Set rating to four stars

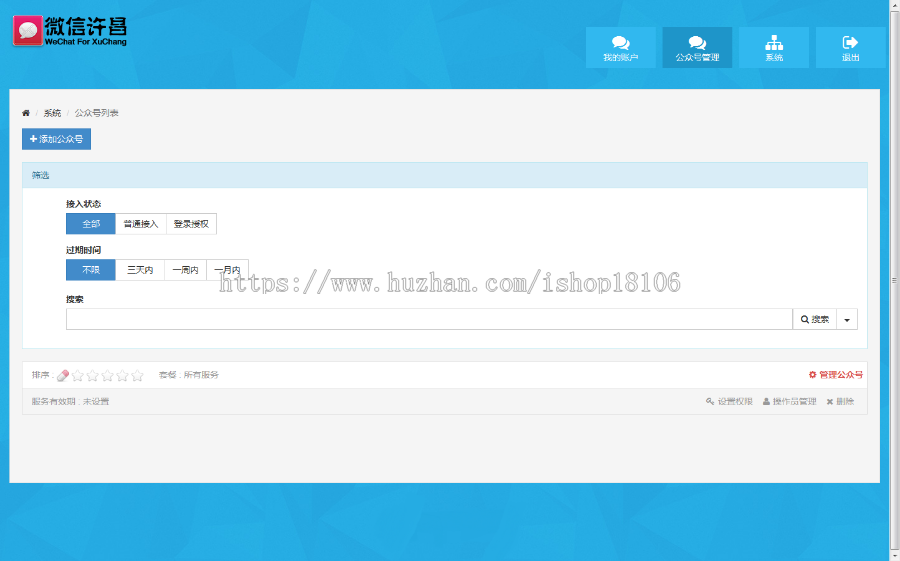[122, 376]
